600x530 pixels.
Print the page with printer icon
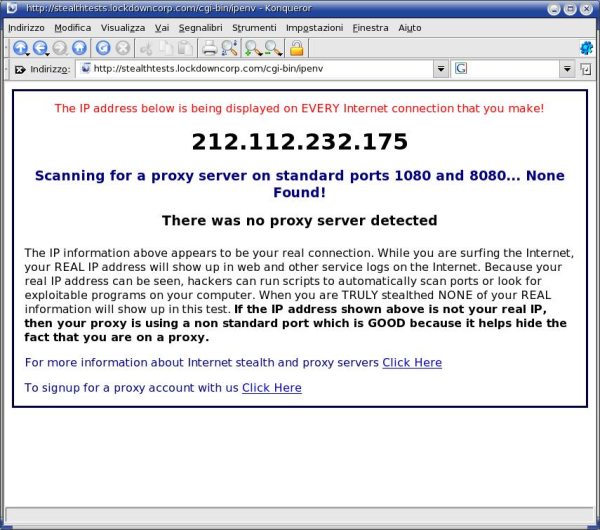pos(210,48)
